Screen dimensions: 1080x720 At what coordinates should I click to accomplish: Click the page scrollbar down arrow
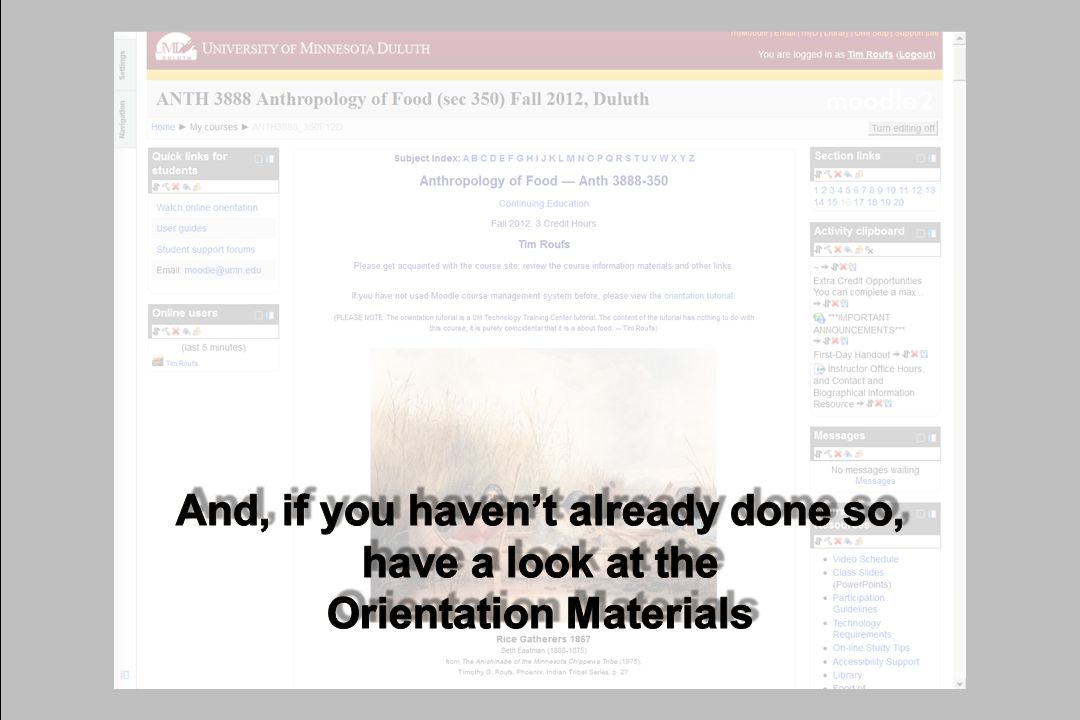coord(959,683)
